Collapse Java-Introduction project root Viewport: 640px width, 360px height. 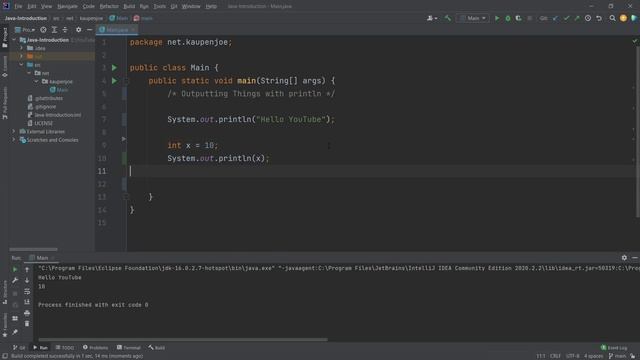pos(14,40)
